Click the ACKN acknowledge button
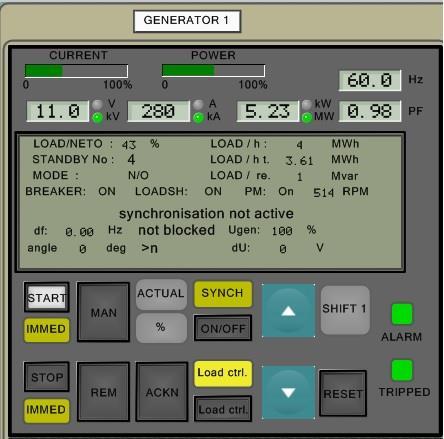The height and width of the screenshot is (439, 444). tap(162, 392)
